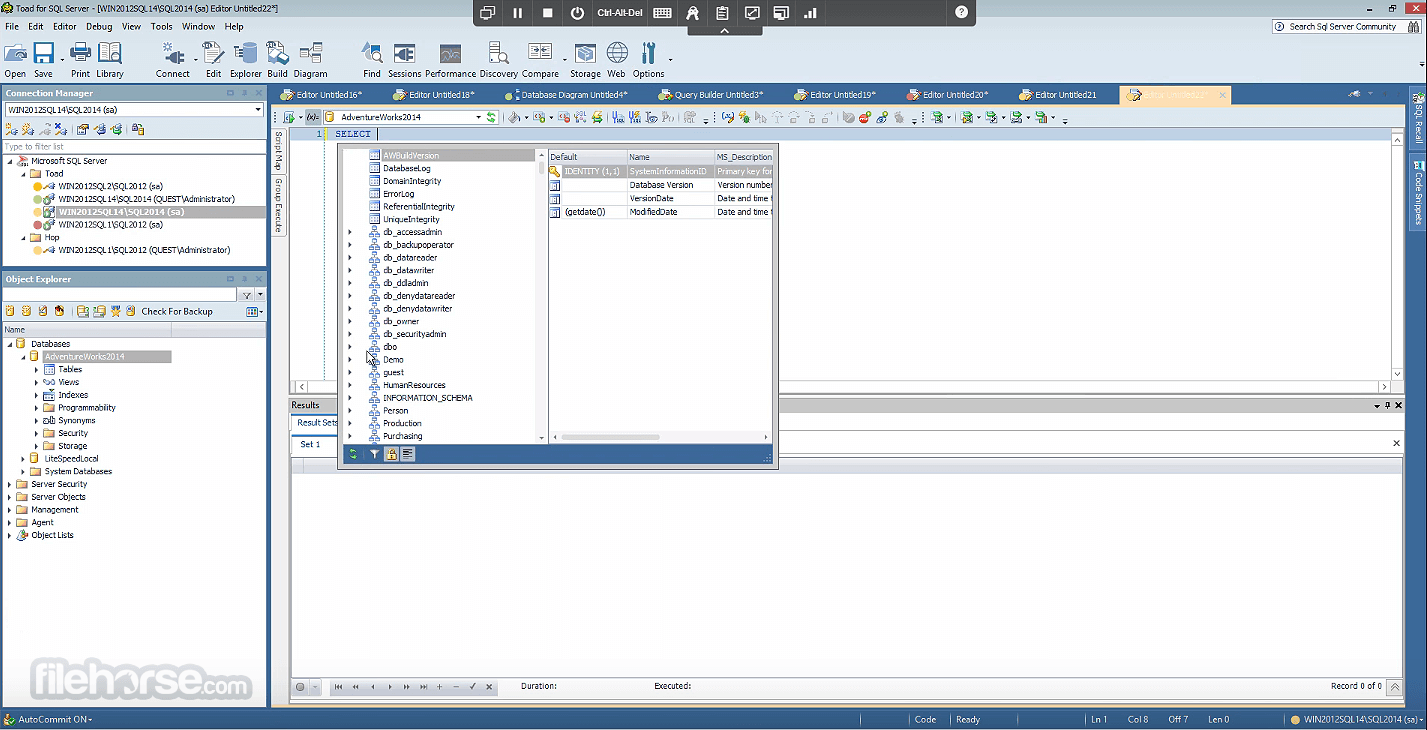
Task: Open the Diagram tool
Action: point(310,60)
